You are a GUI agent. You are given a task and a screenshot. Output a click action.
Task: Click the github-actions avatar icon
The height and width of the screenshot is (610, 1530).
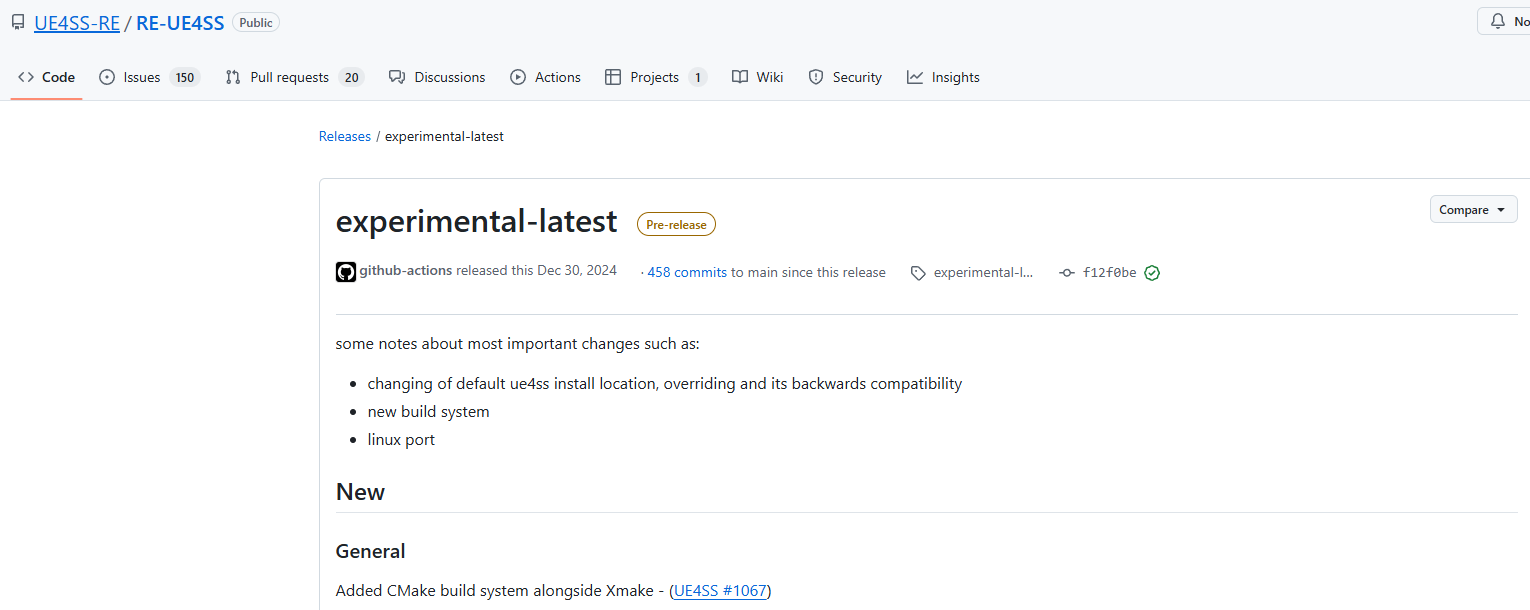pyautogui.click(x=346, y=272)
